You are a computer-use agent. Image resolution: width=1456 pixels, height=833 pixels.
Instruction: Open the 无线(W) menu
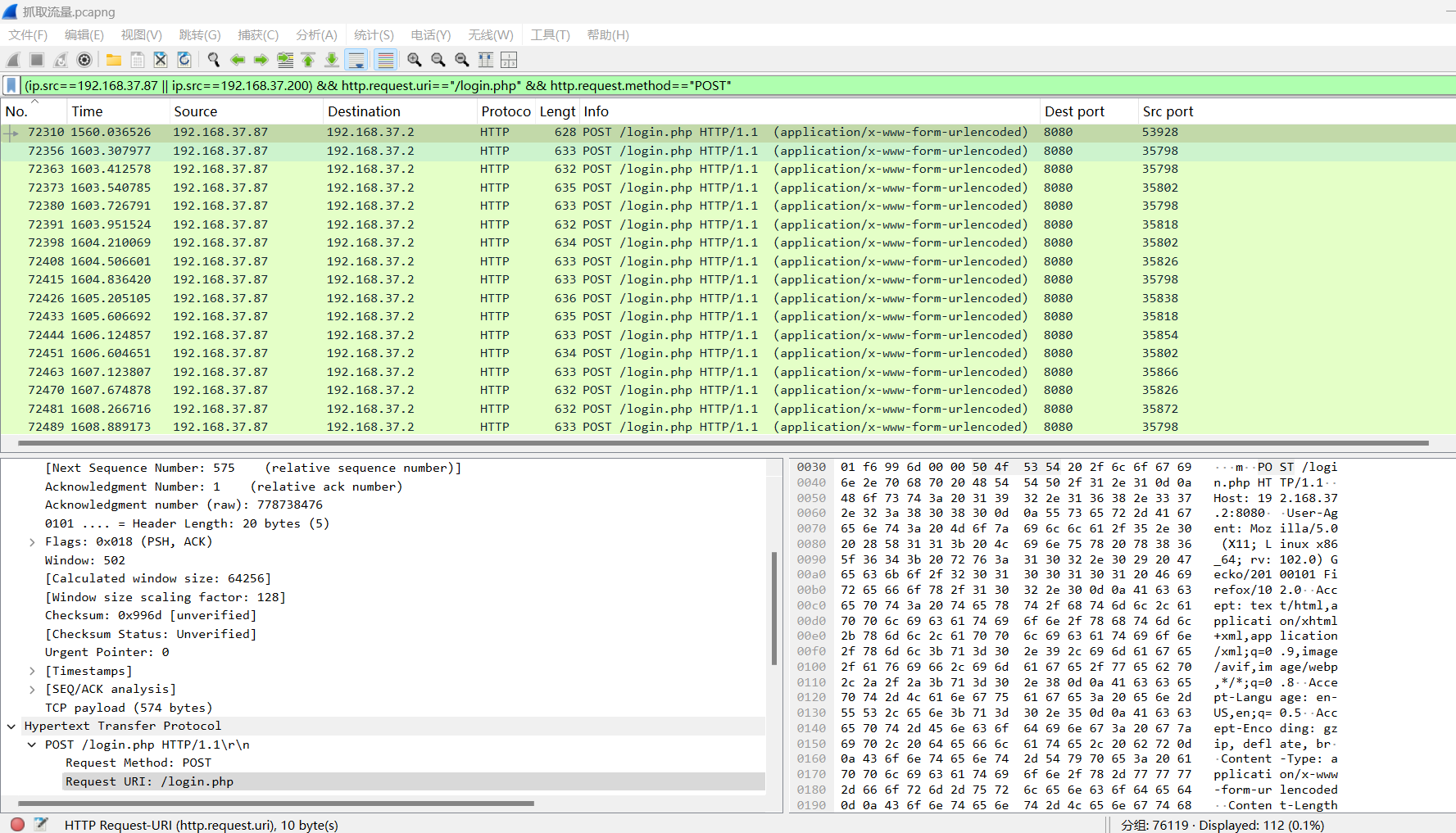491,35
